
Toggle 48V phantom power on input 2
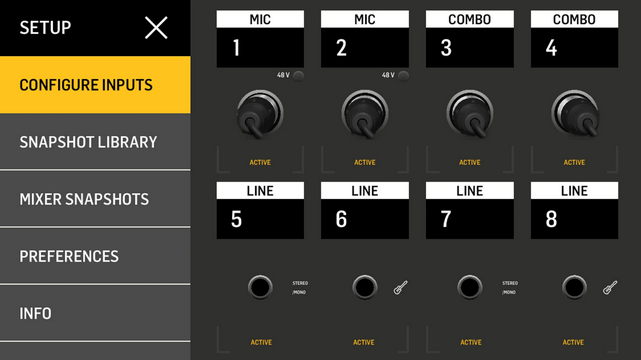coord(403,76)
